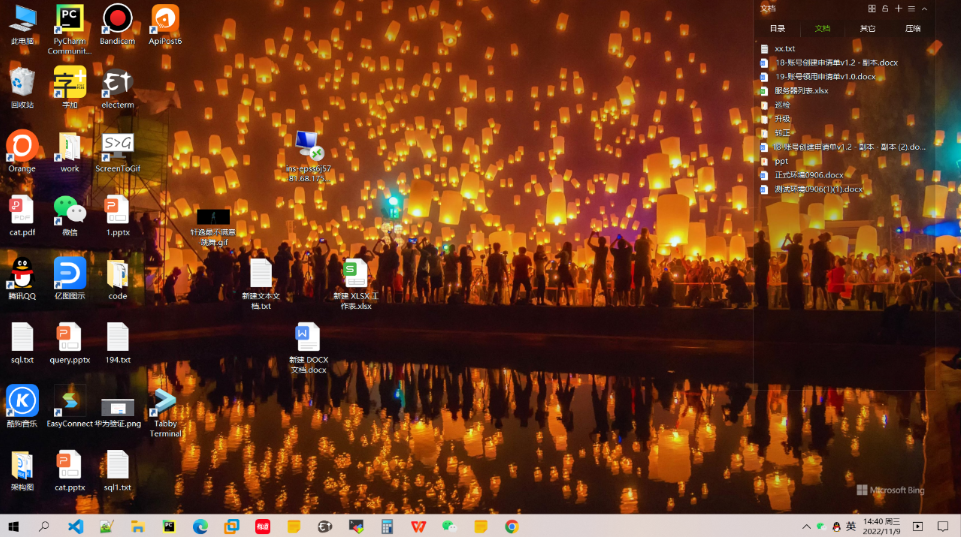Click the Google Chrome taskbar icon
Image resolution: width=962 pixels, height=537 pixels.
click(511, 526)
